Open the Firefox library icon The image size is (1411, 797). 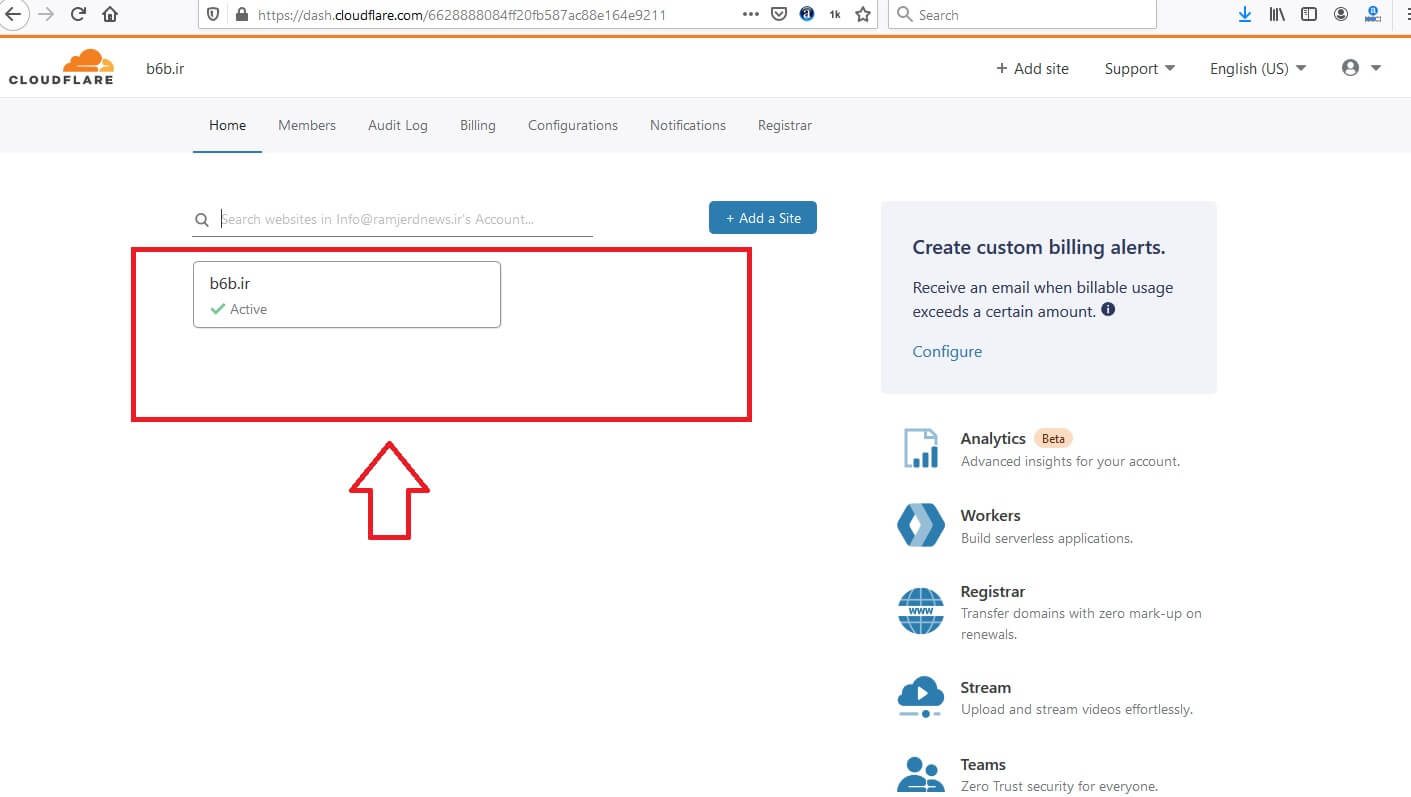(1277, 15)
